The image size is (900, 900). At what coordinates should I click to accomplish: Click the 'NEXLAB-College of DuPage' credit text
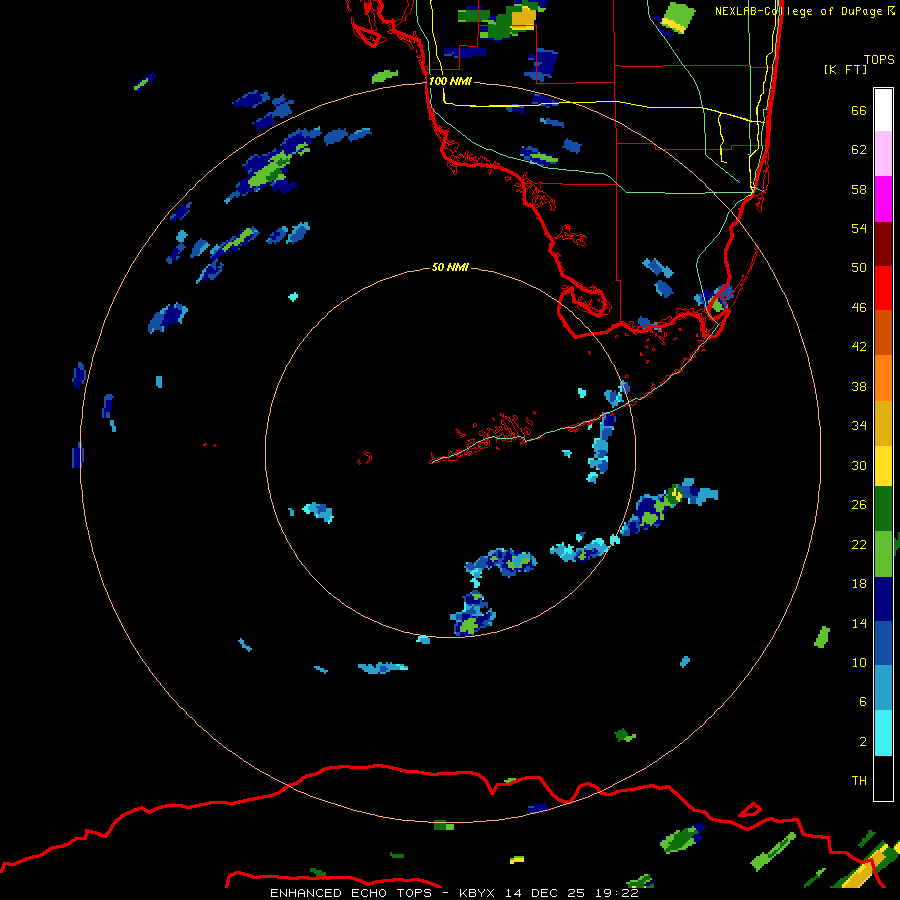(x=798, y=11)
